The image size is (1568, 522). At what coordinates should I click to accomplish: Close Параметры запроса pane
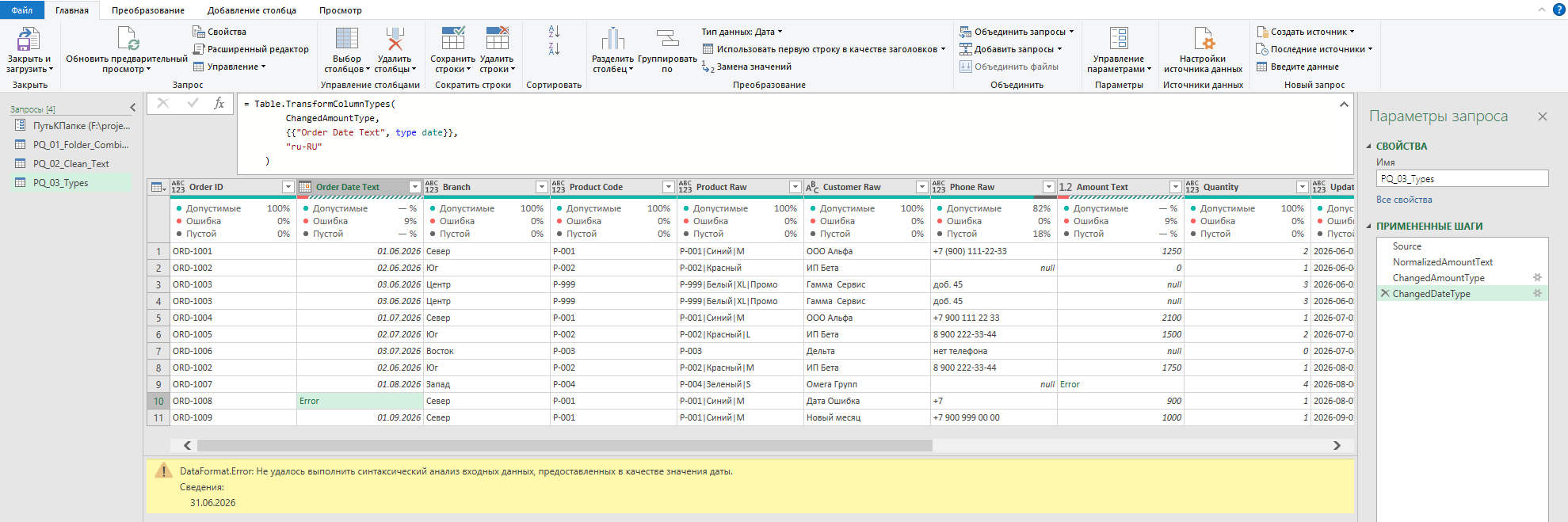tap(1543, 116)
